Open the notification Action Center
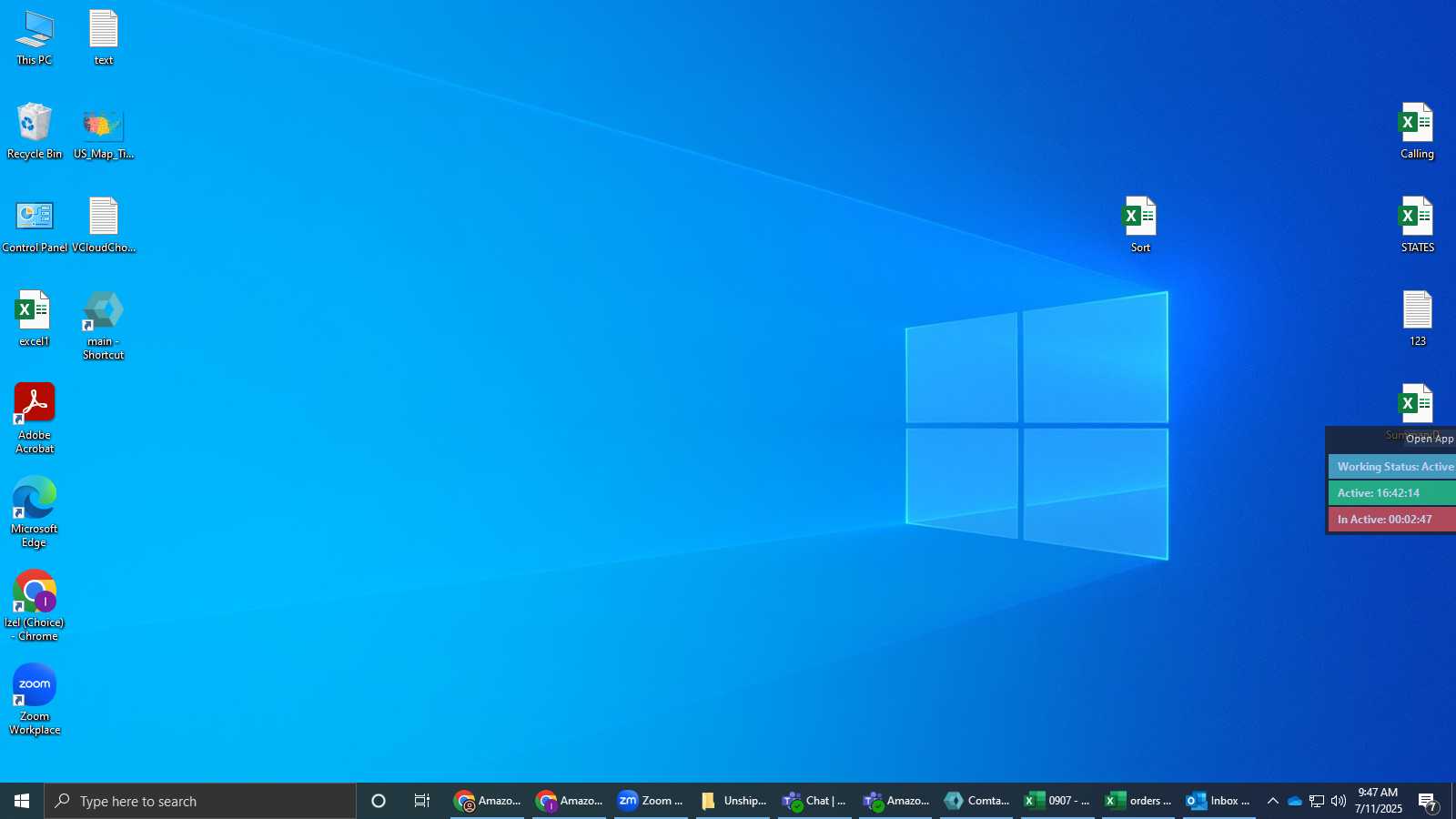 [1427, 801]
